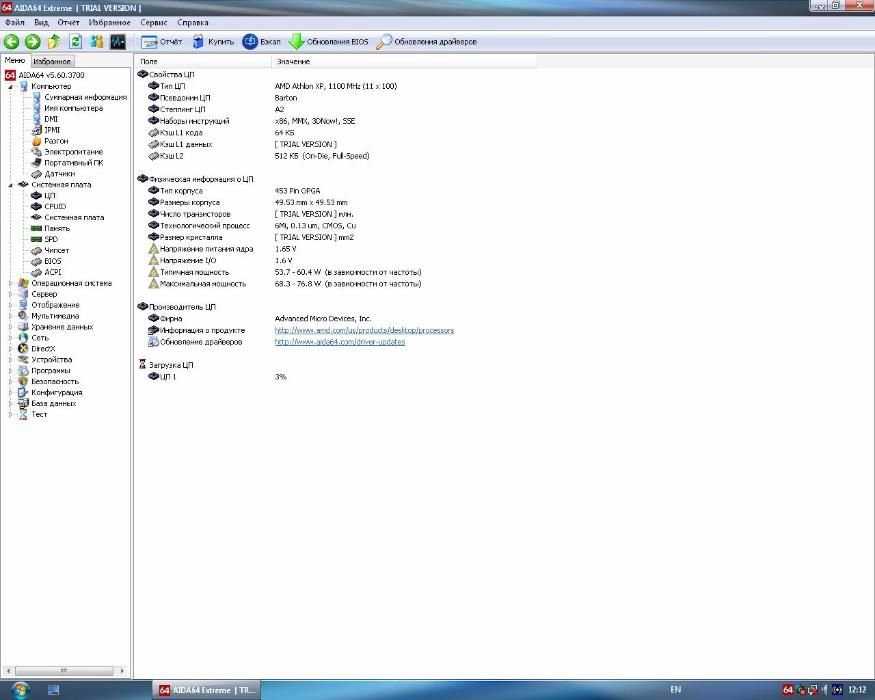Open Отчёт report toolbar button
Screen dimensions: 875x700
point(161,42)
